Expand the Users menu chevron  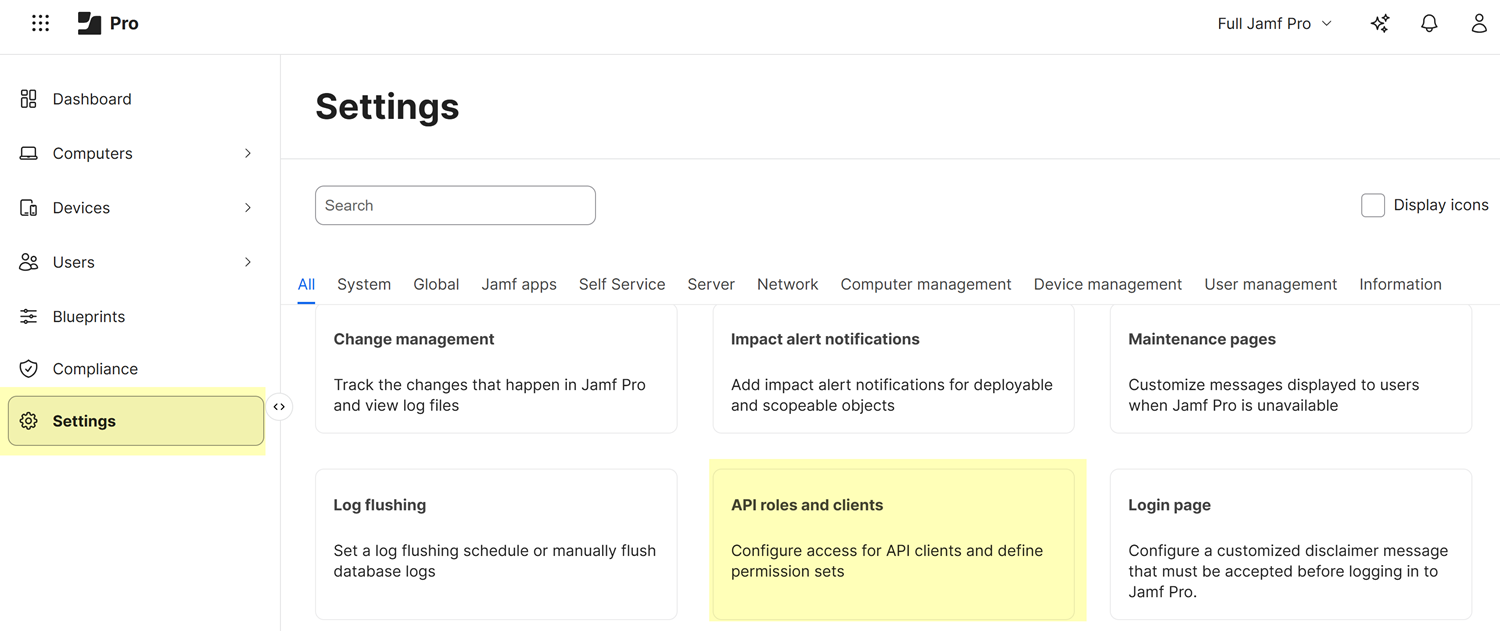248,262
